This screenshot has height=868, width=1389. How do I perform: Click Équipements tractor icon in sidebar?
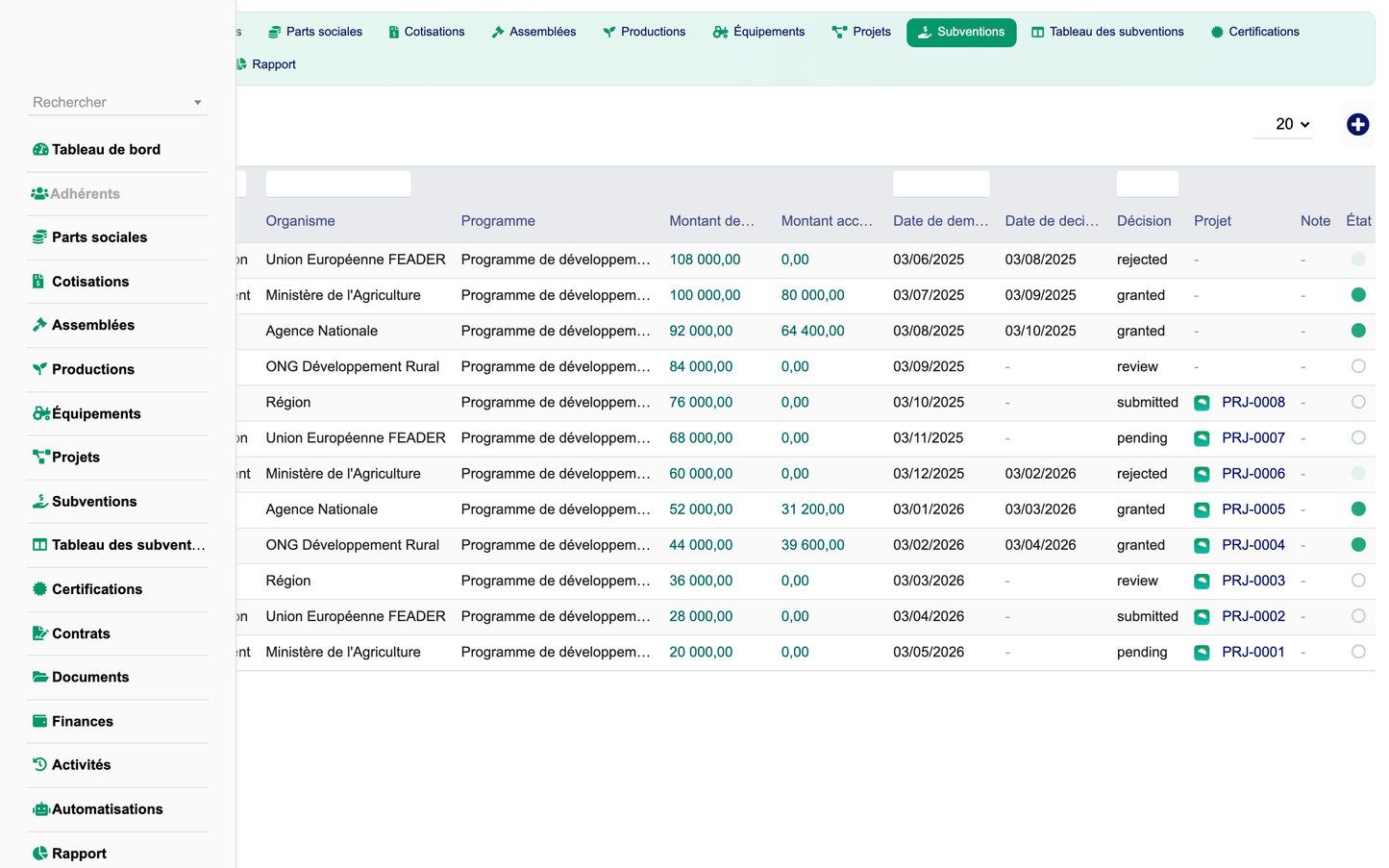click(x=41, y=413)
